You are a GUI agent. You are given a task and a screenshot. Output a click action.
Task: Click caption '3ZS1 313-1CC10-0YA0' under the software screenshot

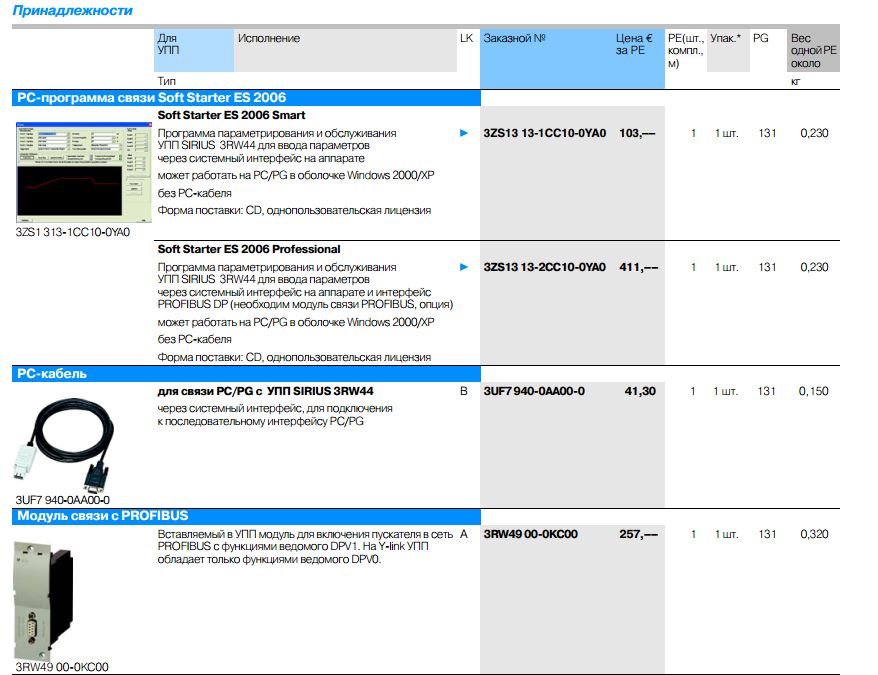pos(73,232)
